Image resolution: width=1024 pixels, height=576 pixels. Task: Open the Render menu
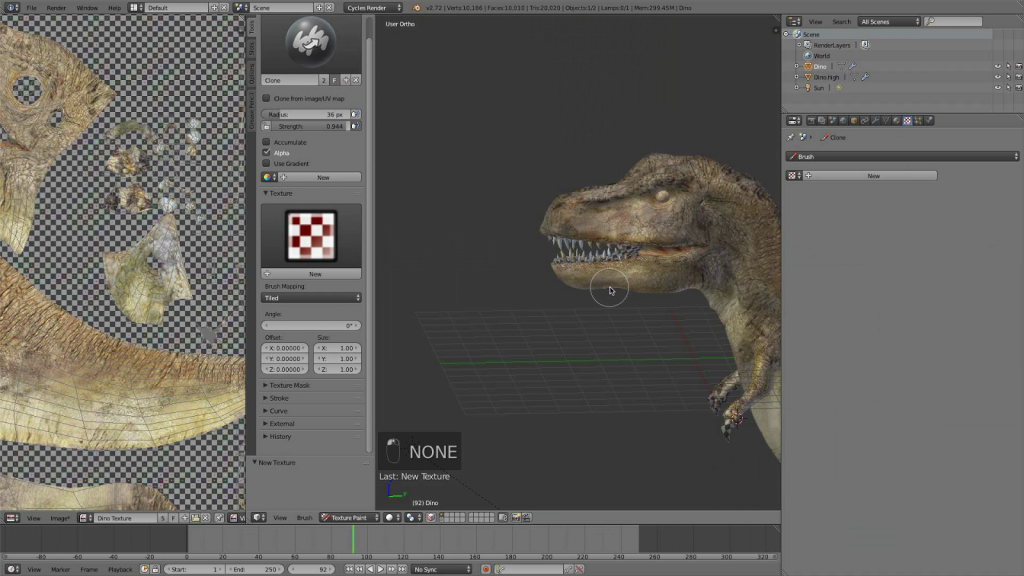point(56,8)
